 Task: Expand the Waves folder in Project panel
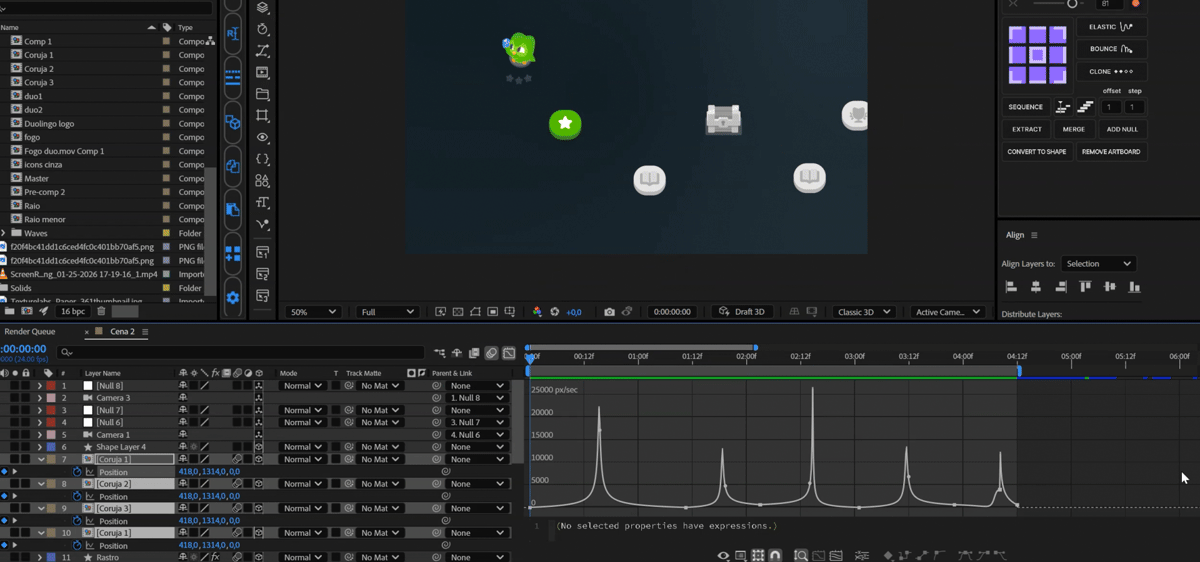tap(4, 233)
